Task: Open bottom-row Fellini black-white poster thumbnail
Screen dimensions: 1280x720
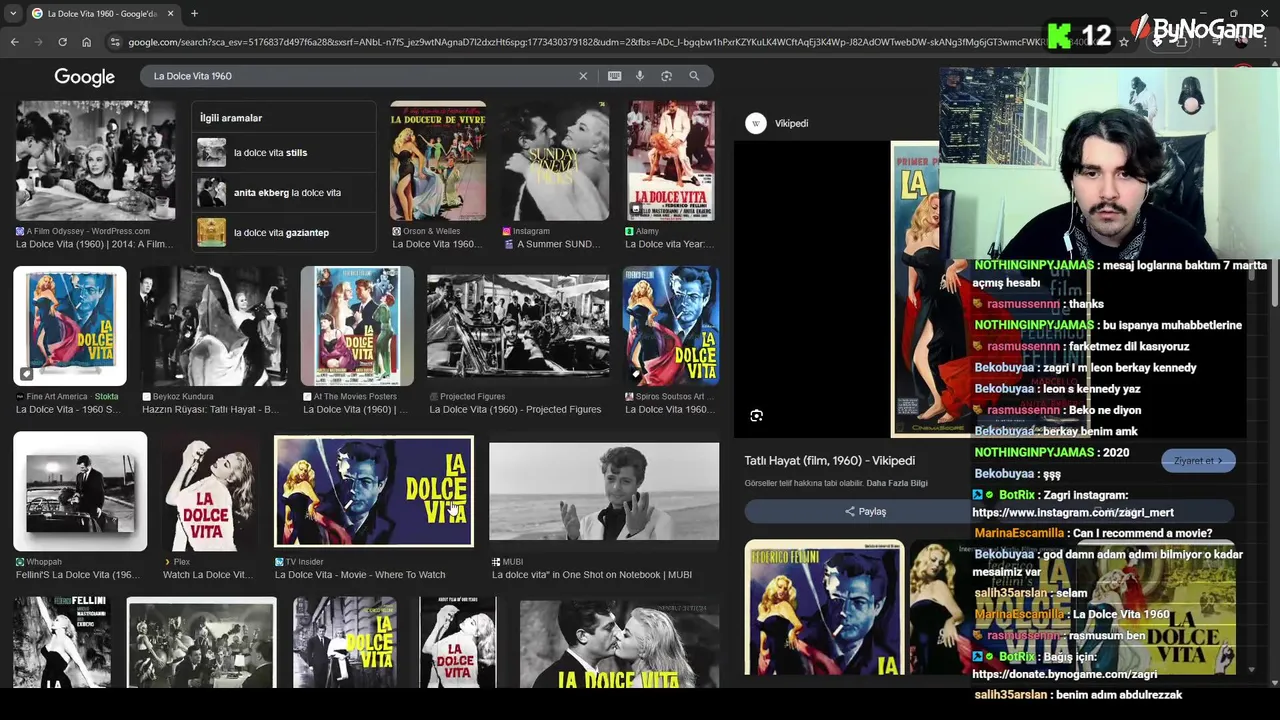Action: [x=62, y=643]
